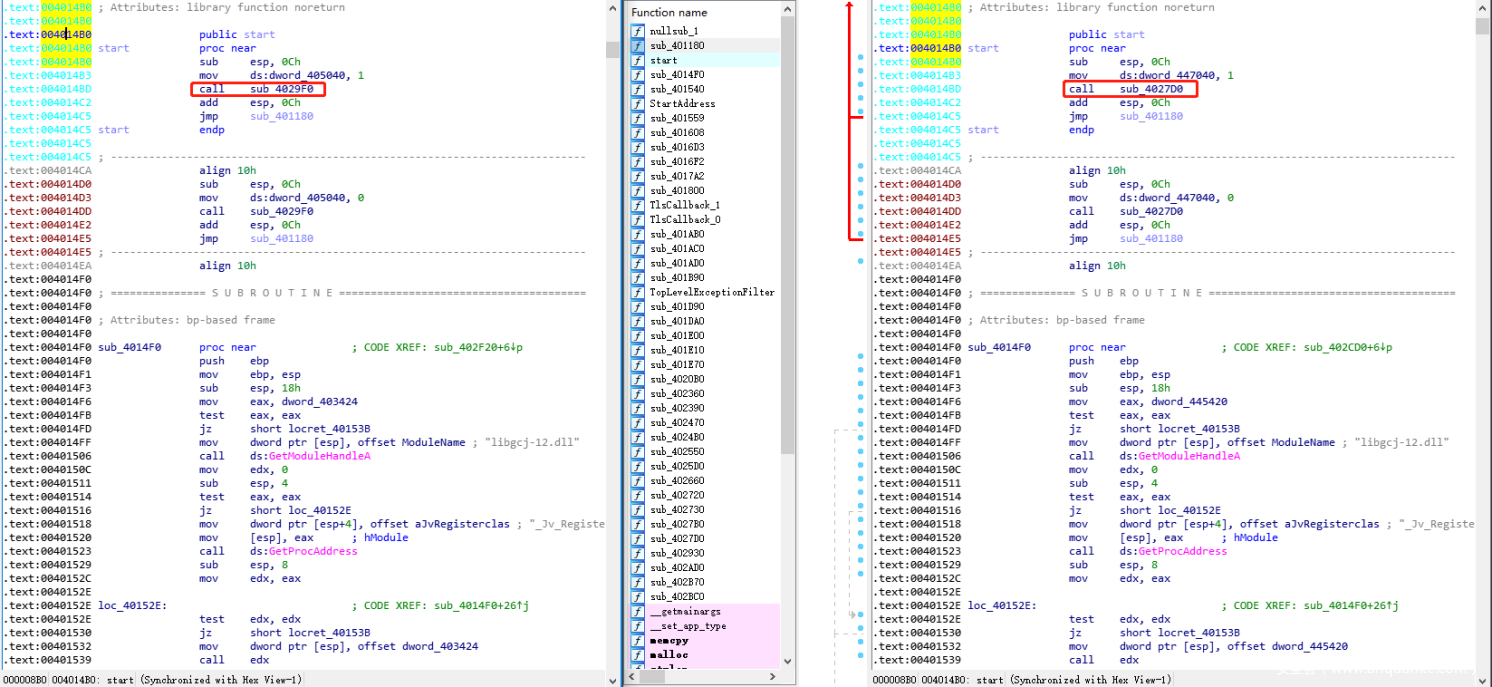Click the icon next to sub_401540

pos(637,89)
